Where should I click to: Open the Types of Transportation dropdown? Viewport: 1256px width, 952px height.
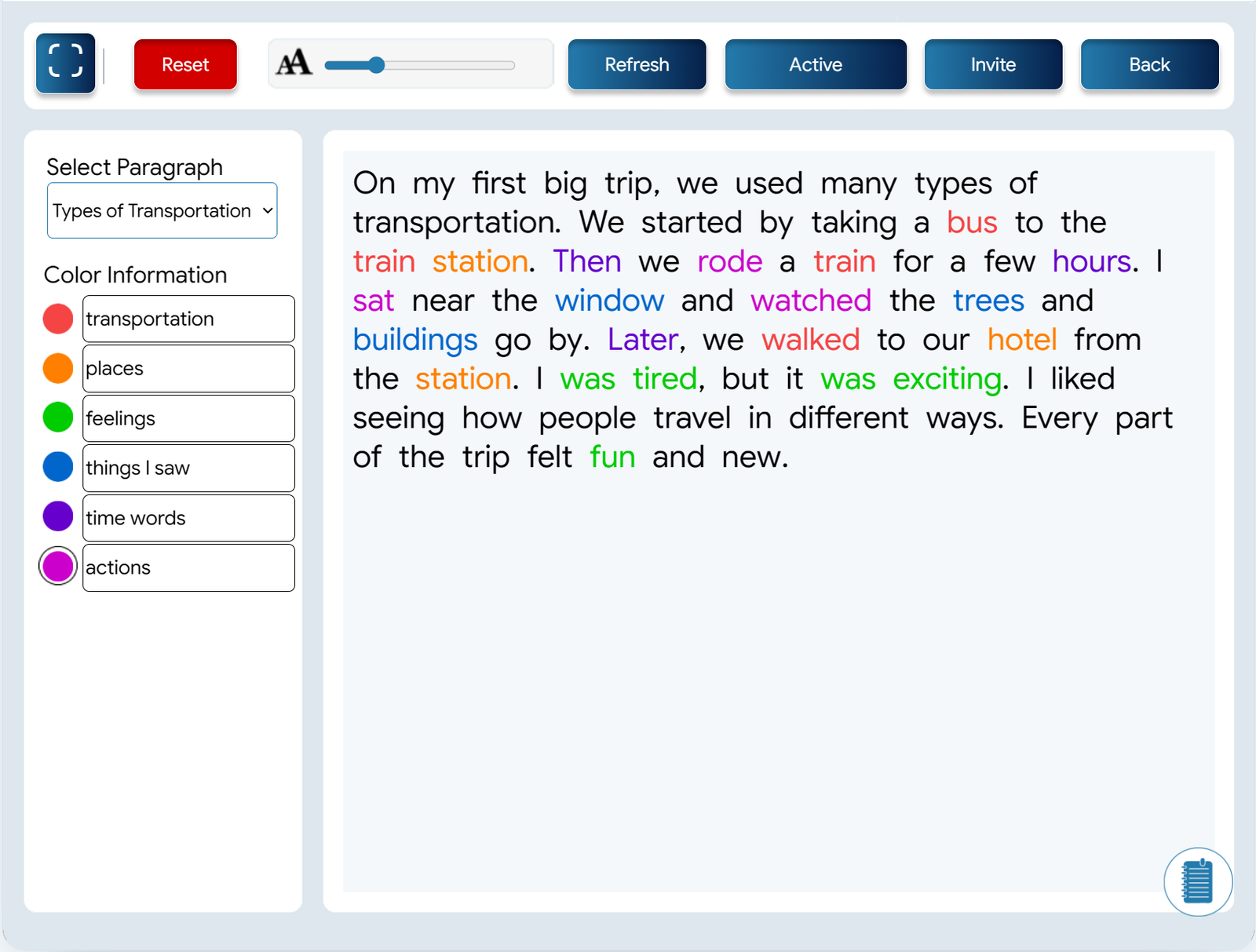tap(162, 210)
